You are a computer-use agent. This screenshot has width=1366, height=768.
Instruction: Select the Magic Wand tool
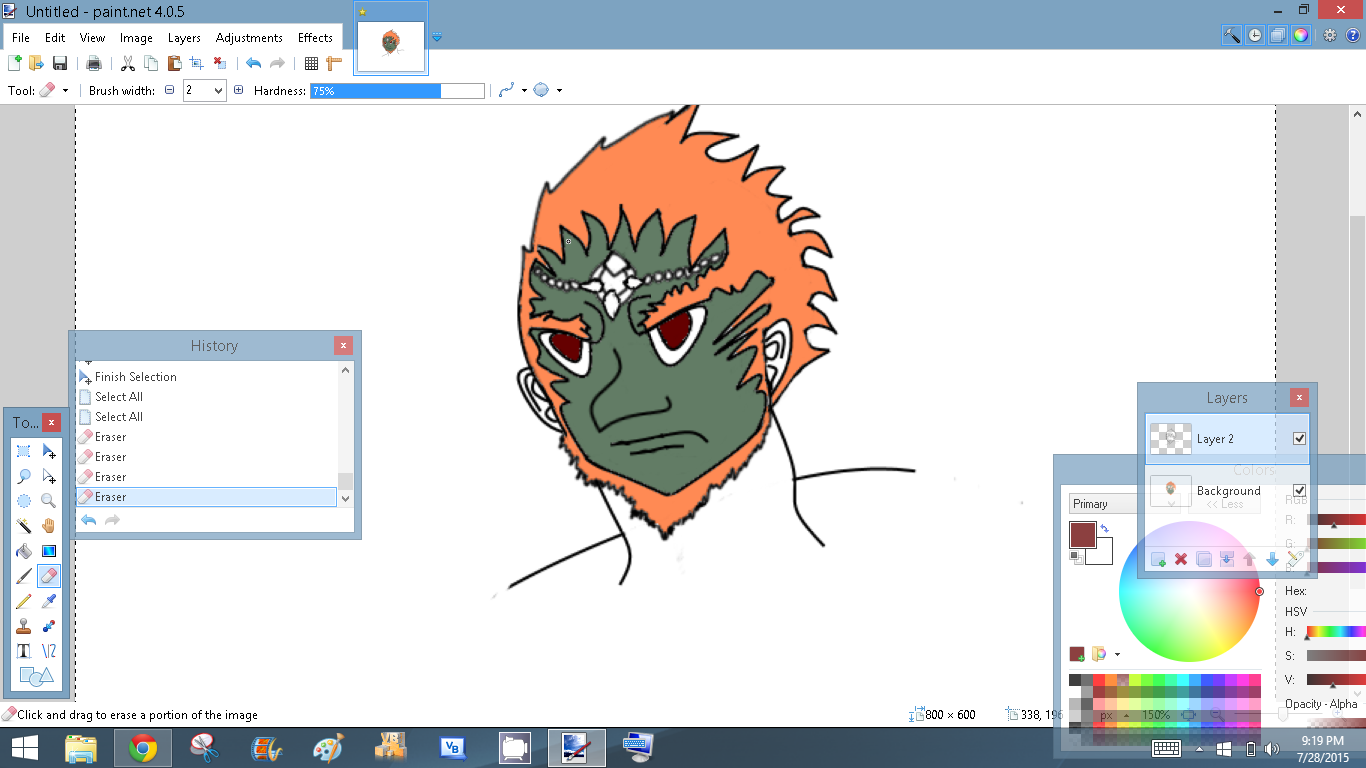click(24, 526)
